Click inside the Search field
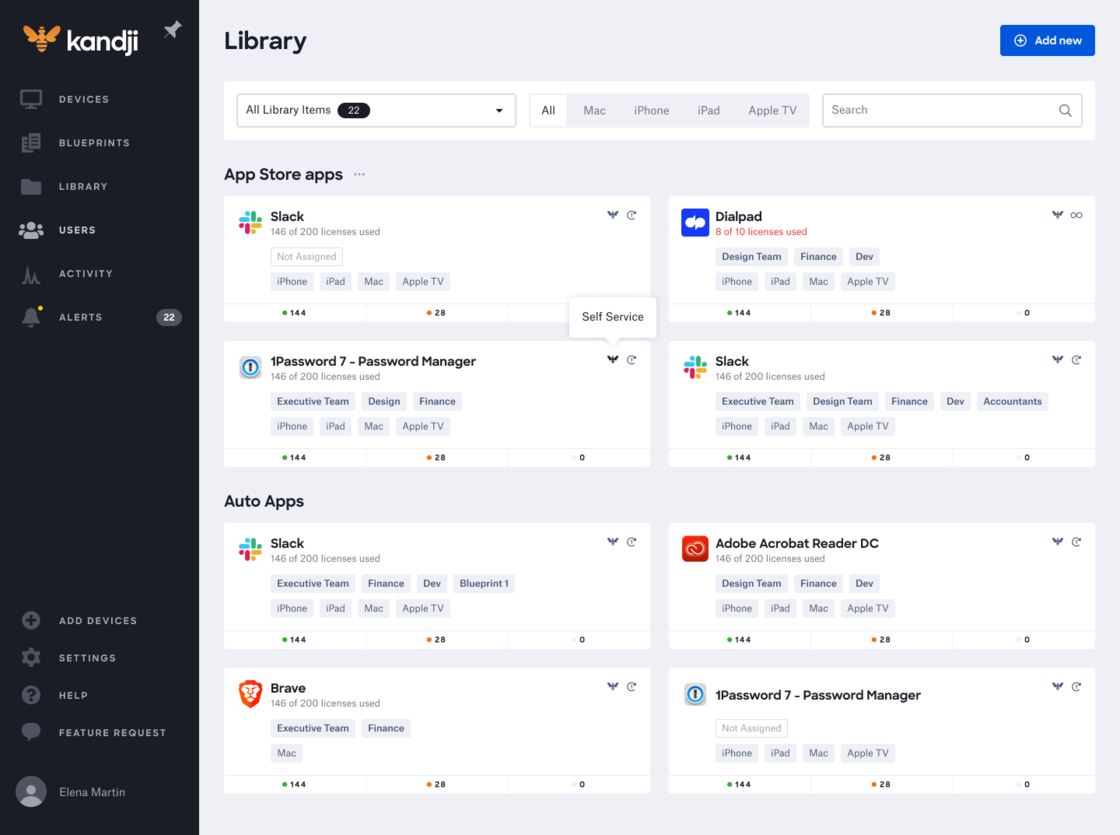Image resolution: width=1120 pixels, height=835 pixels. point(940,110)
